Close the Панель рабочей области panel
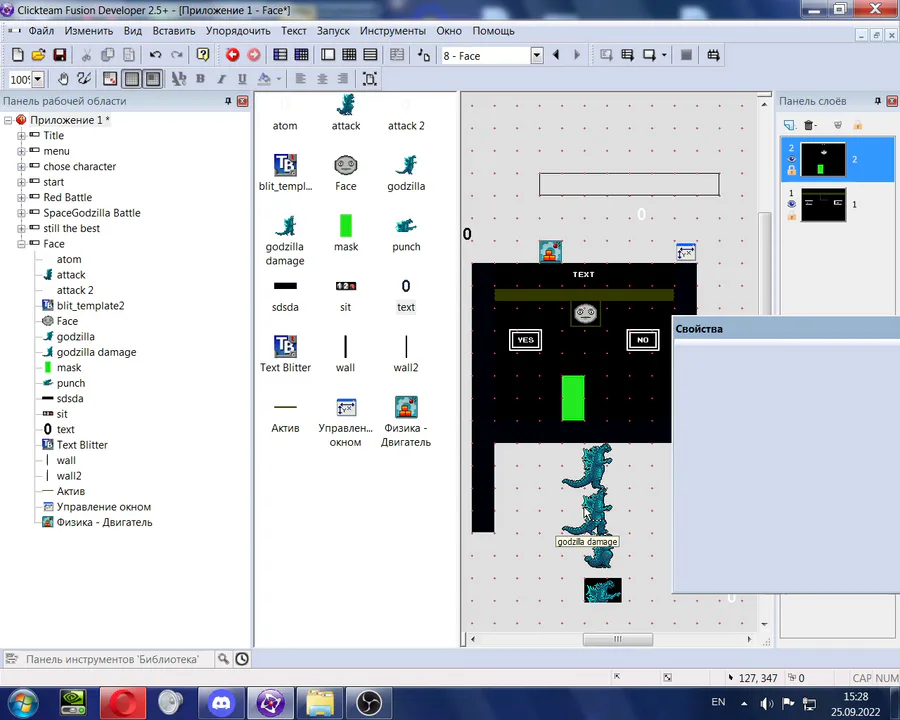 243,101
